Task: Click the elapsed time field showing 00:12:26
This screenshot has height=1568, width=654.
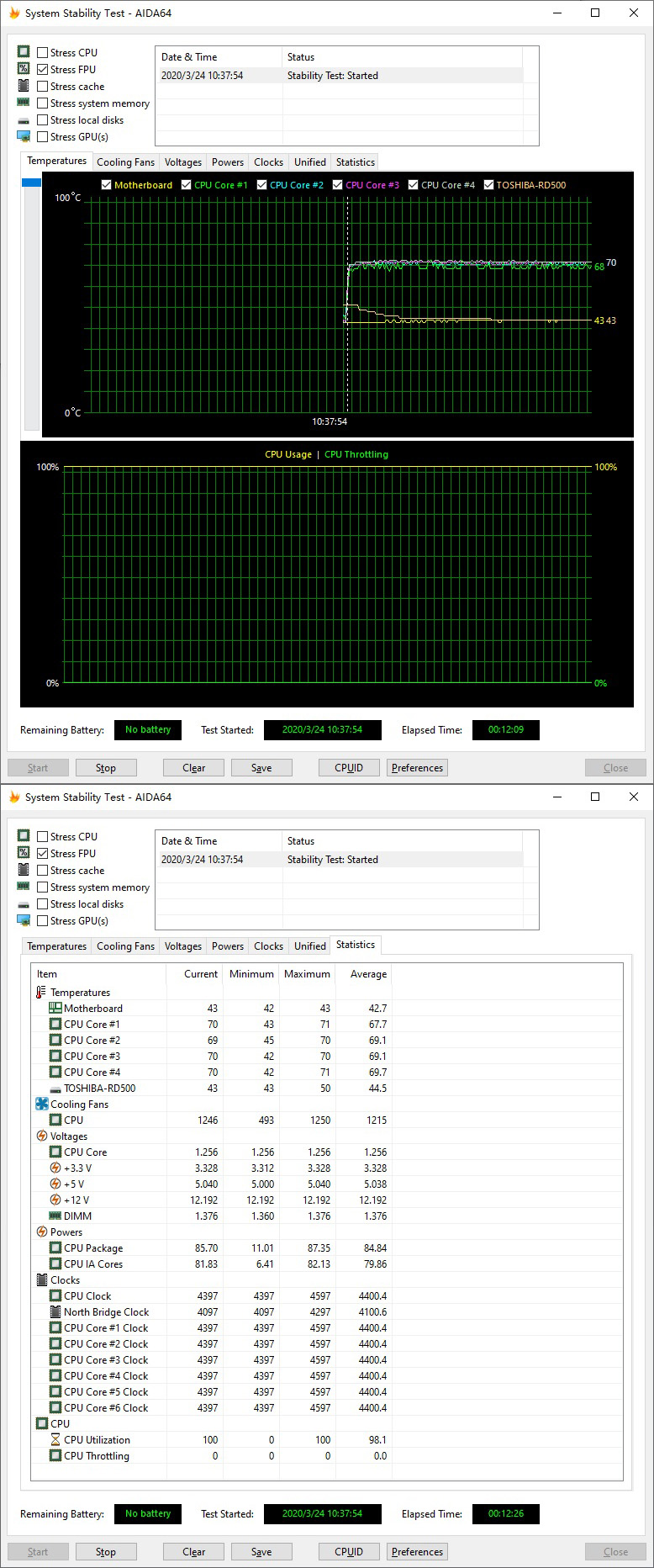Action: pos(506,1513)
